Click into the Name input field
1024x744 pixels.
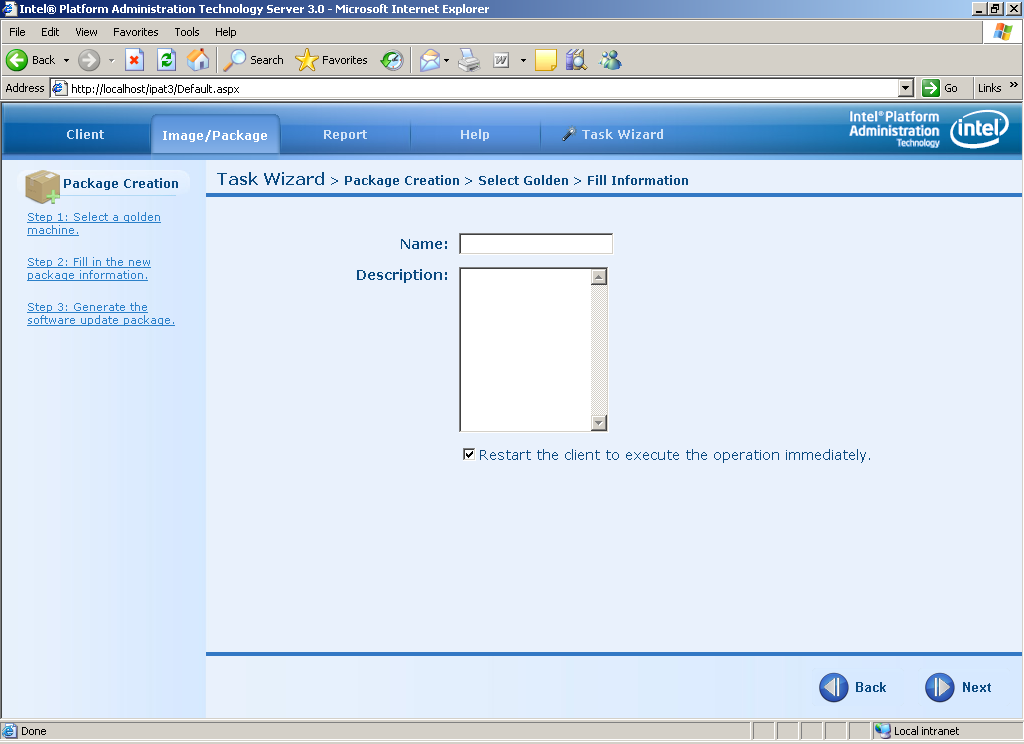(536, 244)
